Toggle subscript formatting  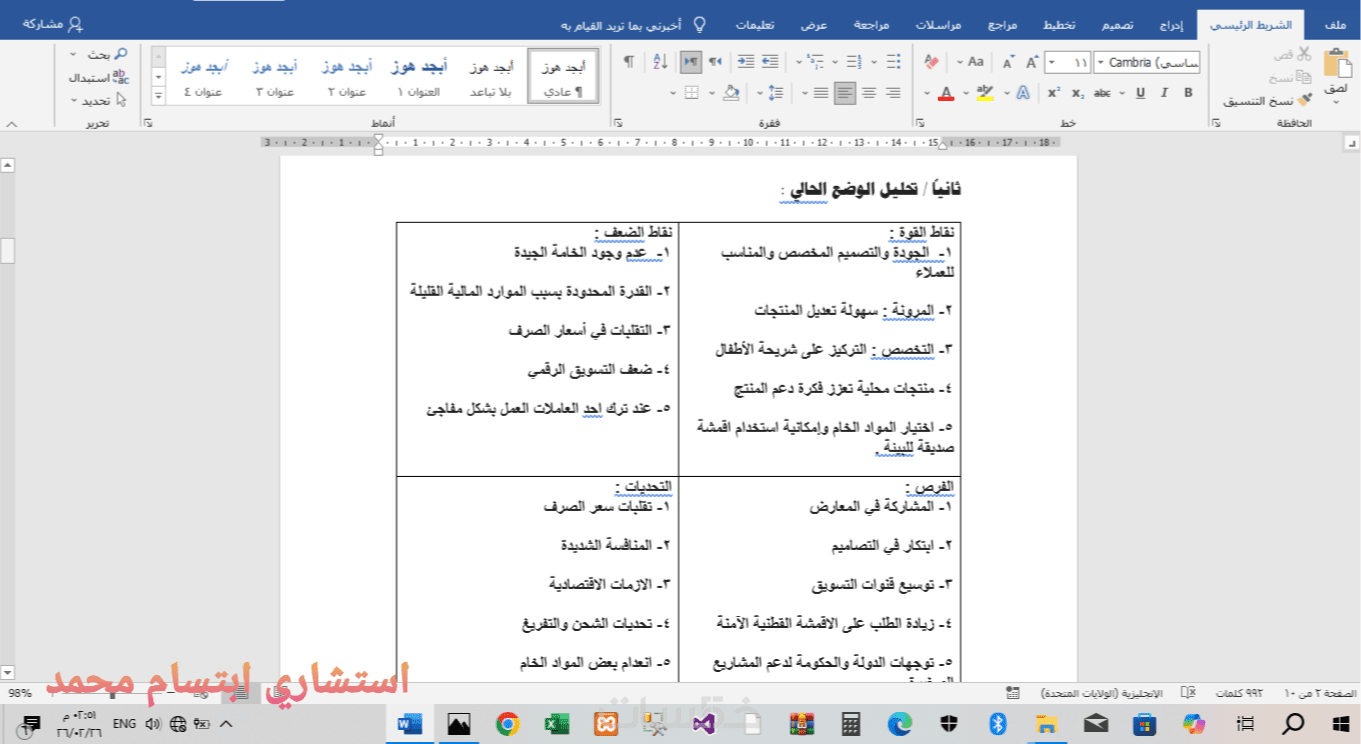(1078, 93)
